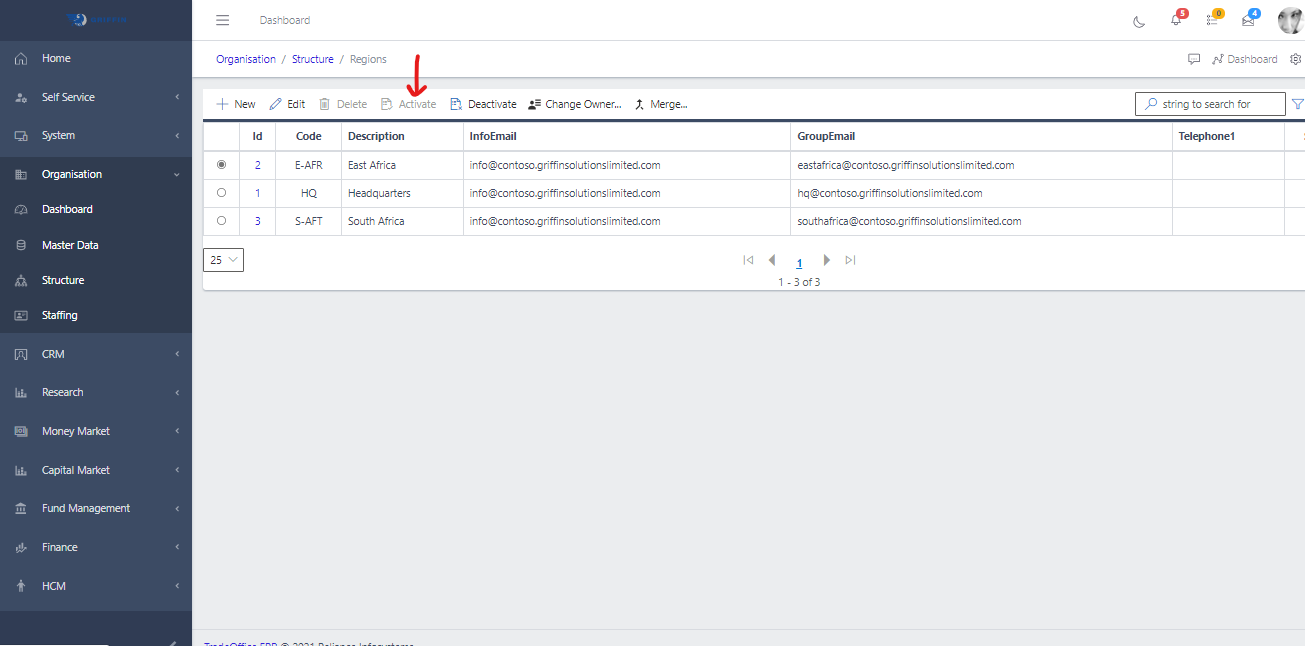Click the Deactivate toolbar button
This screenshot has width=1305, height=646.
(484, 104)
